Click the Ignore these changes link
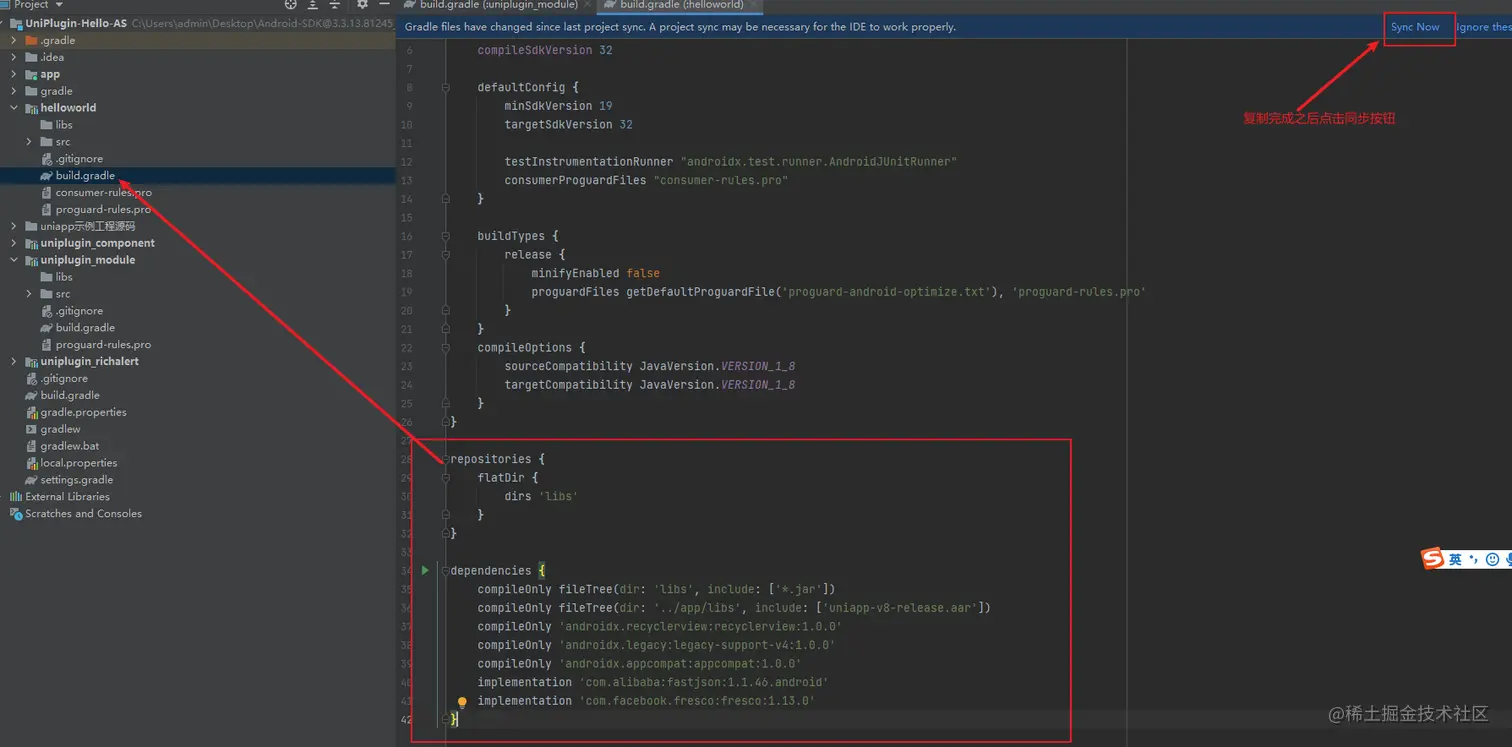Image resolution: width=1512 pixels, height=747 pixels. [1484, 27]
